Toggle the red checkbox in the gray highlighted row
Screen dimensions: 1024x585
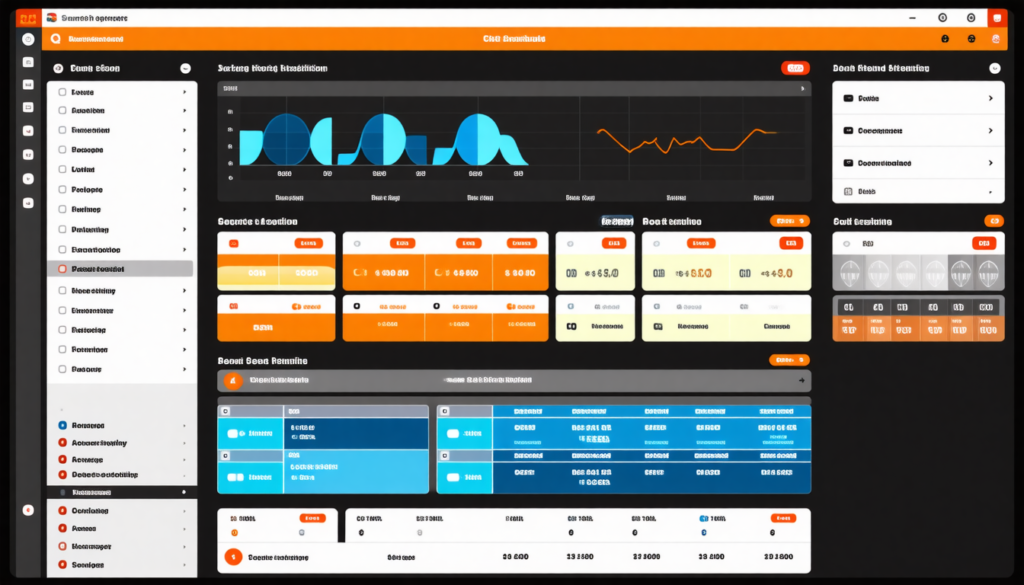click(x=63, y=268)
